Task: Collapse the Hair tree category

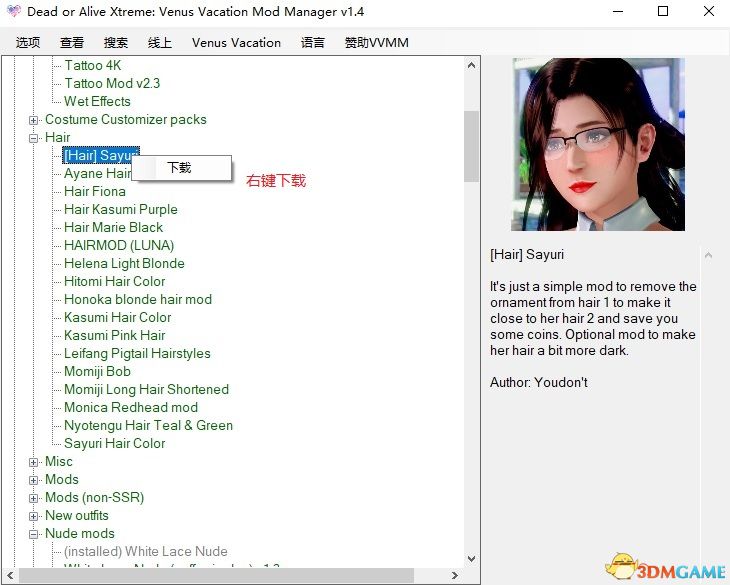Action: click(34, 138)
